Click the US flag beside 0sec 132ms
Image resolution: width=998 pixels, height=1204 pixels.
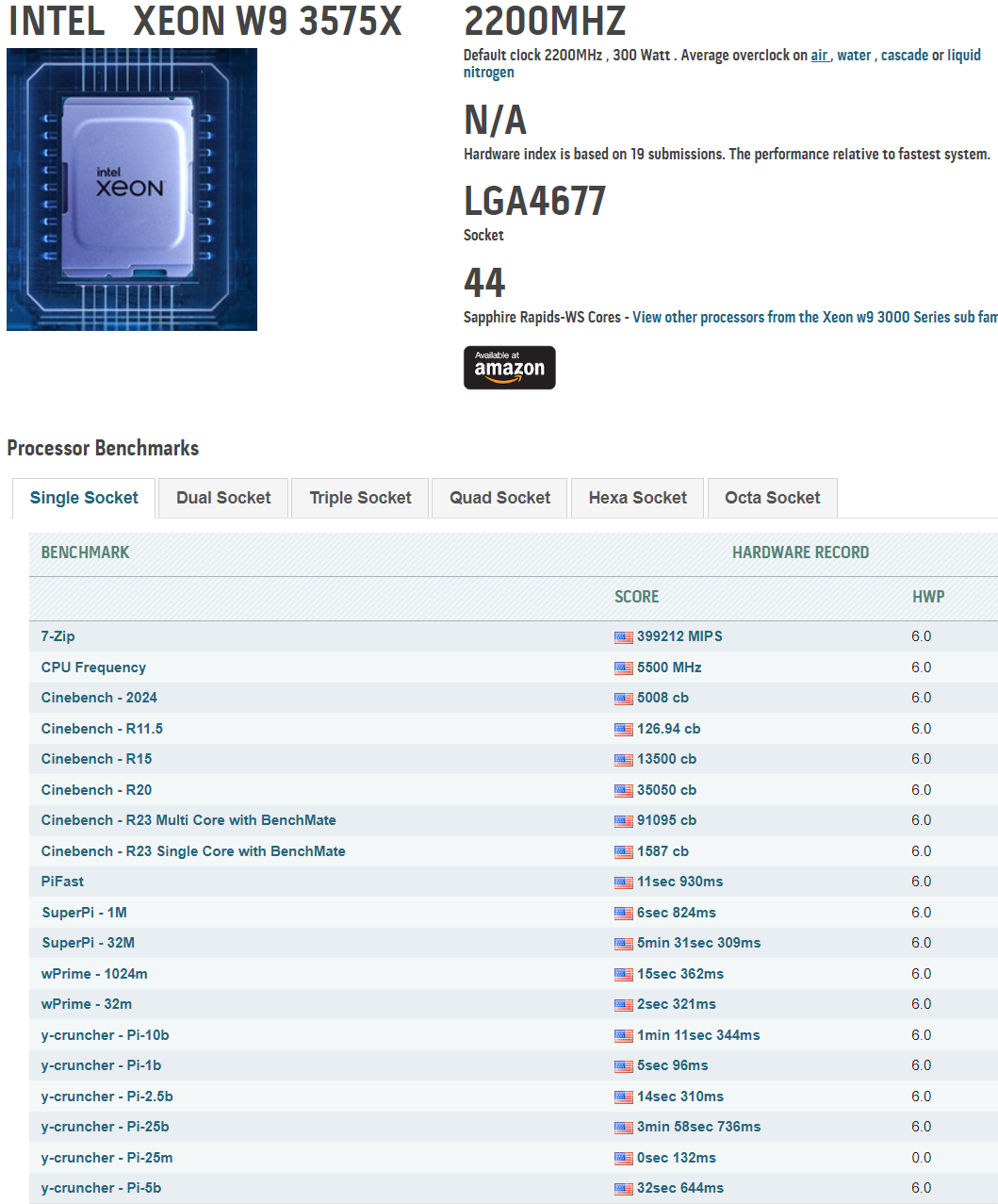(624, 1159)
